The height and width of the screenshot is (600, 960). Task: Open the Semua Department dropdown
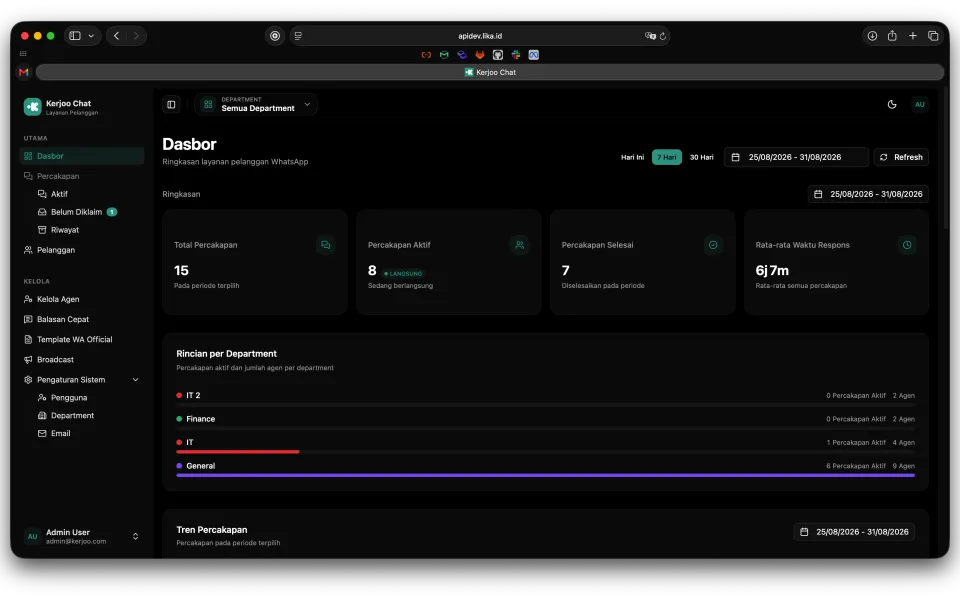pyautogui.click(x=257, y=105)
